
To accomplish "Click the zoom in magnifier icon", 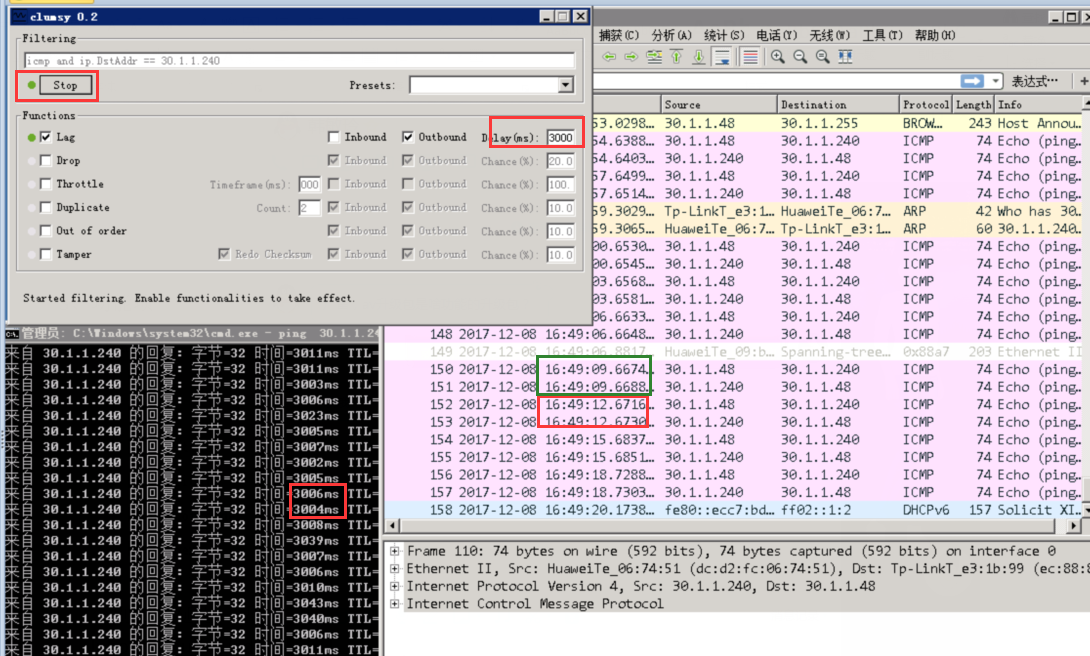I will pos(778,57).
